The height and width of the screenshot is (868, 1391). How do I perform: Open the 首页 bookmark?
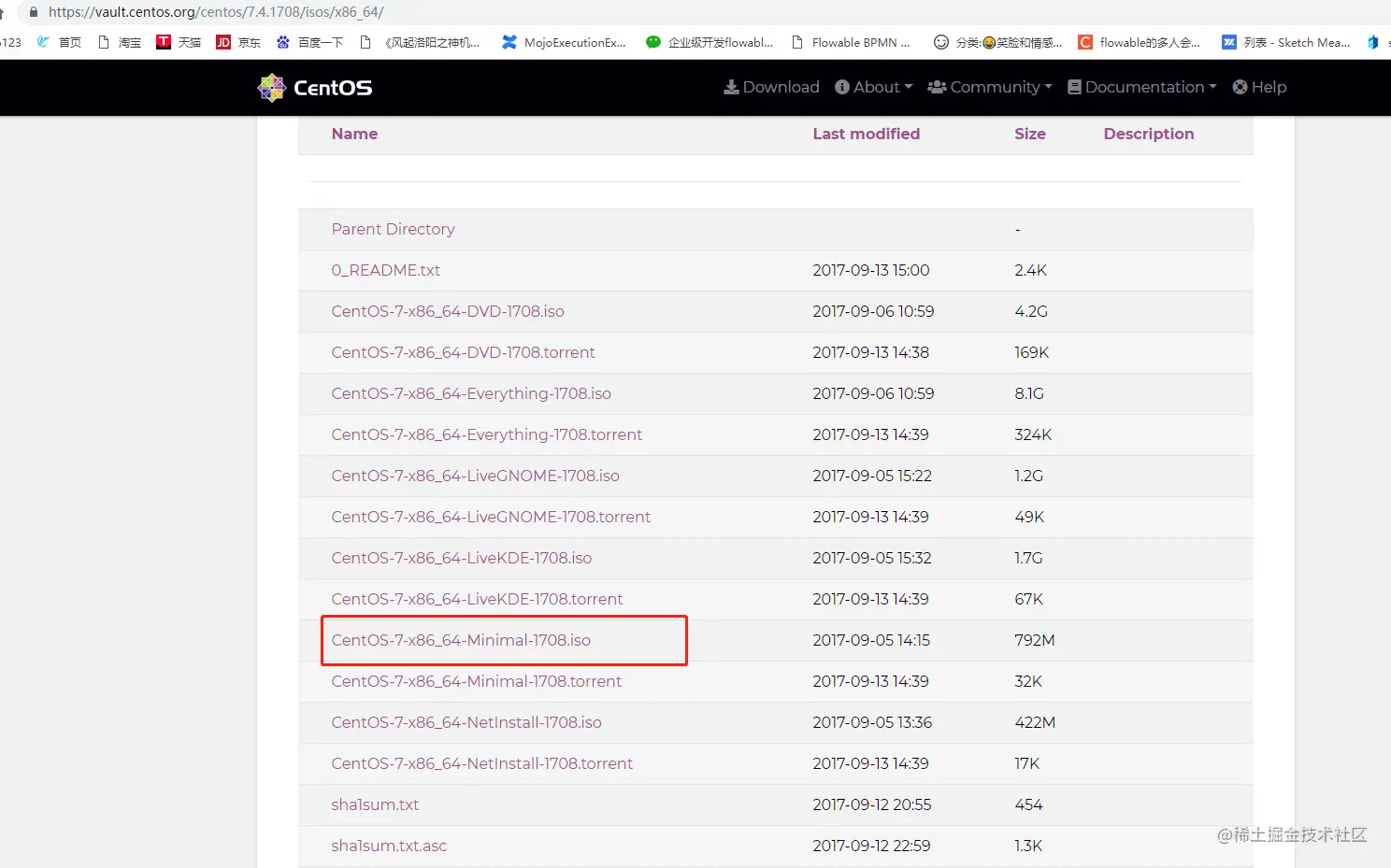point(59,42)
